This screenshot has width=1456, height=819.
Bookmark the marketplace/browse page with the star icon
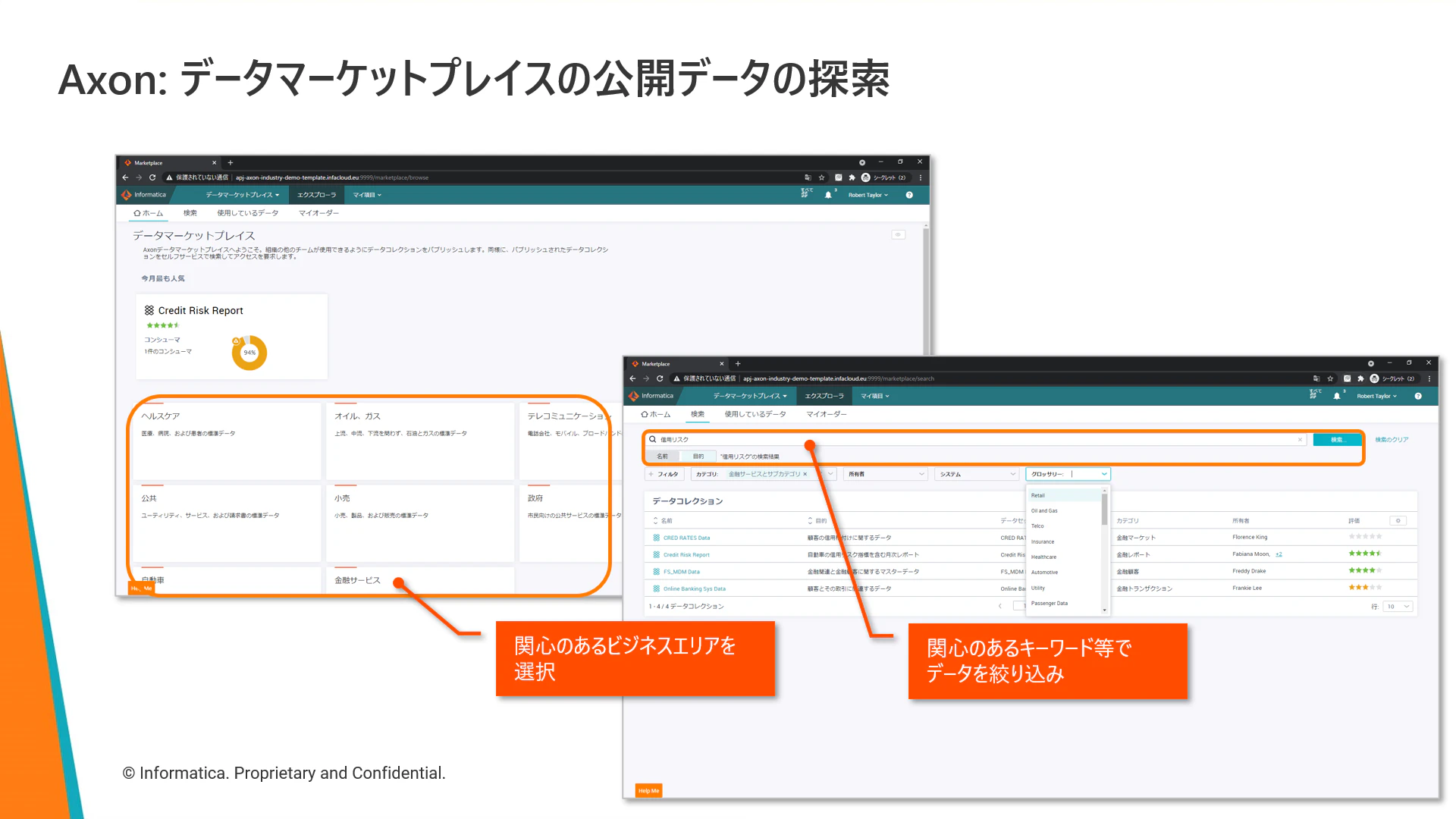click(x=821, y=177)
